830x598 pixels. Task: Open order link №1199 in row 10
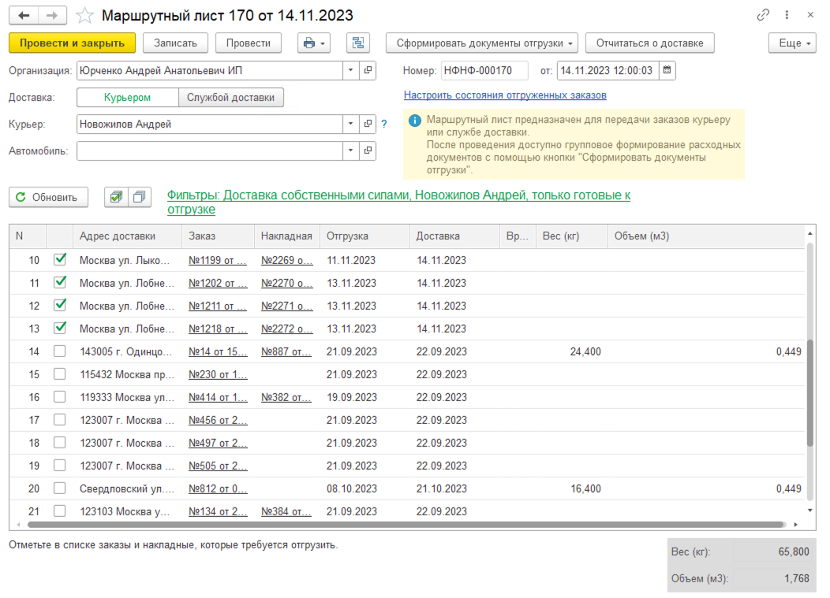coord(218,260)
